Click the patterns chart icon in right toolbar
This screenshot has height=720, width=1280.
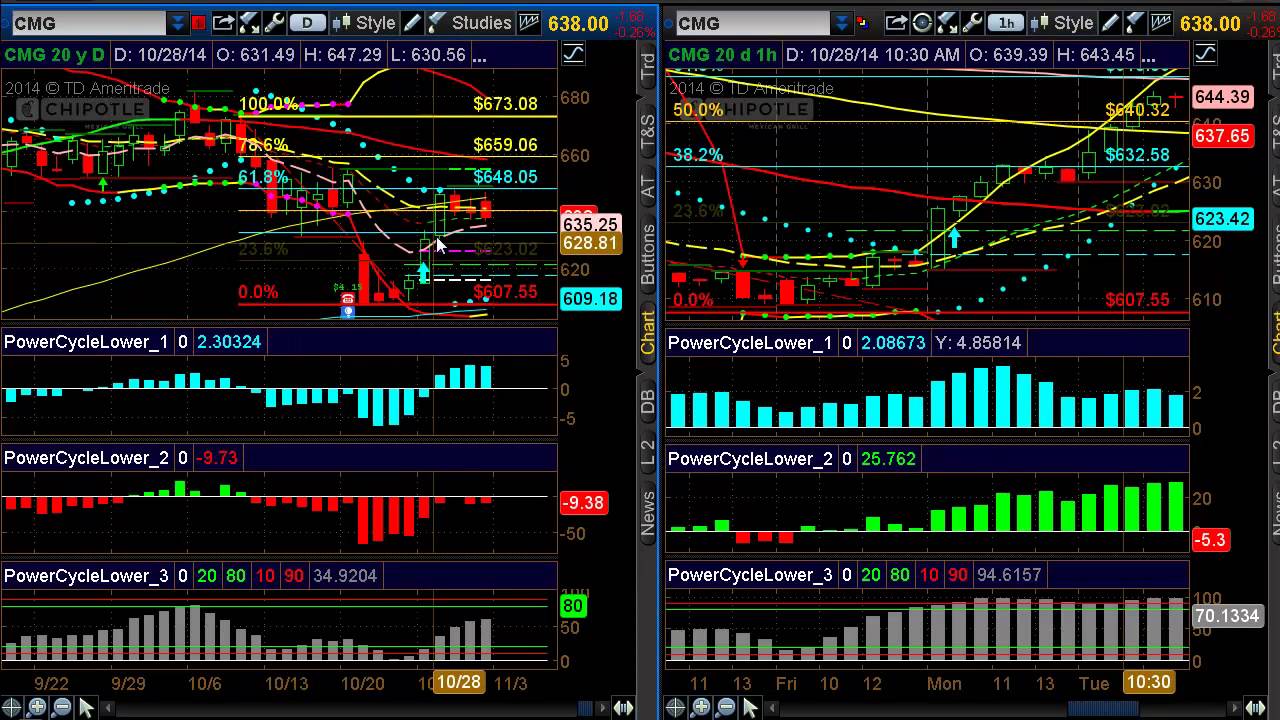(1161, 22)
